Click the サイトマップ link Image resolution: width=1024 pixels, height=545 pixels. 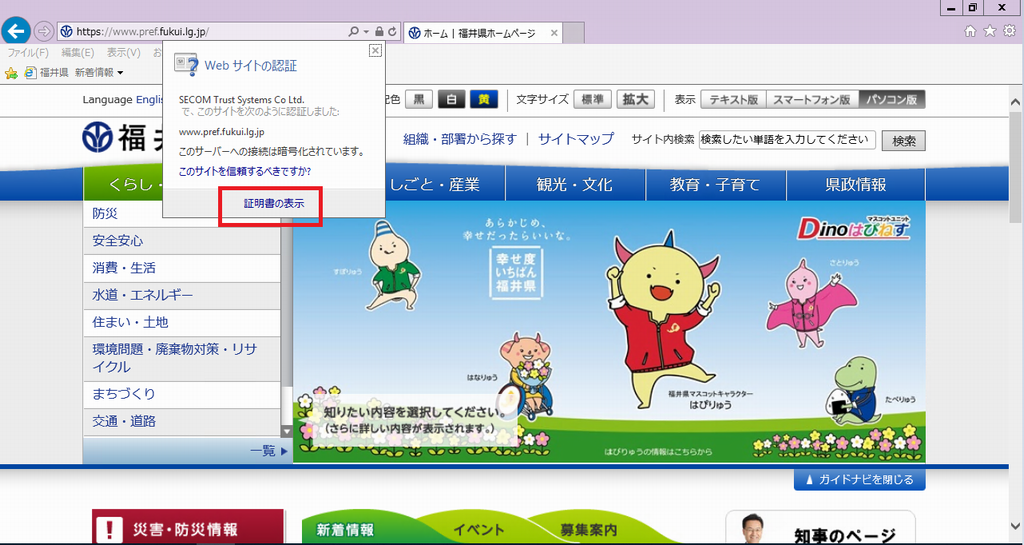click(576, 139)
